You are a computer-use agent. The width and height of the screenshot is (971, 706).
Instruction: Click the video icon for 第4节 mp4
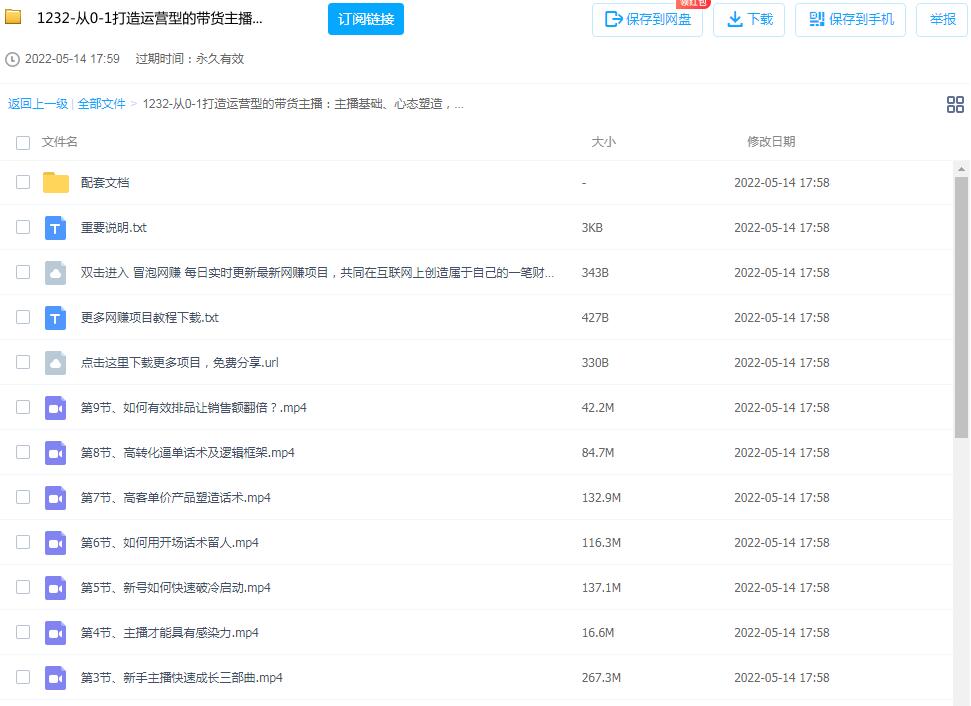coord(56,633)
